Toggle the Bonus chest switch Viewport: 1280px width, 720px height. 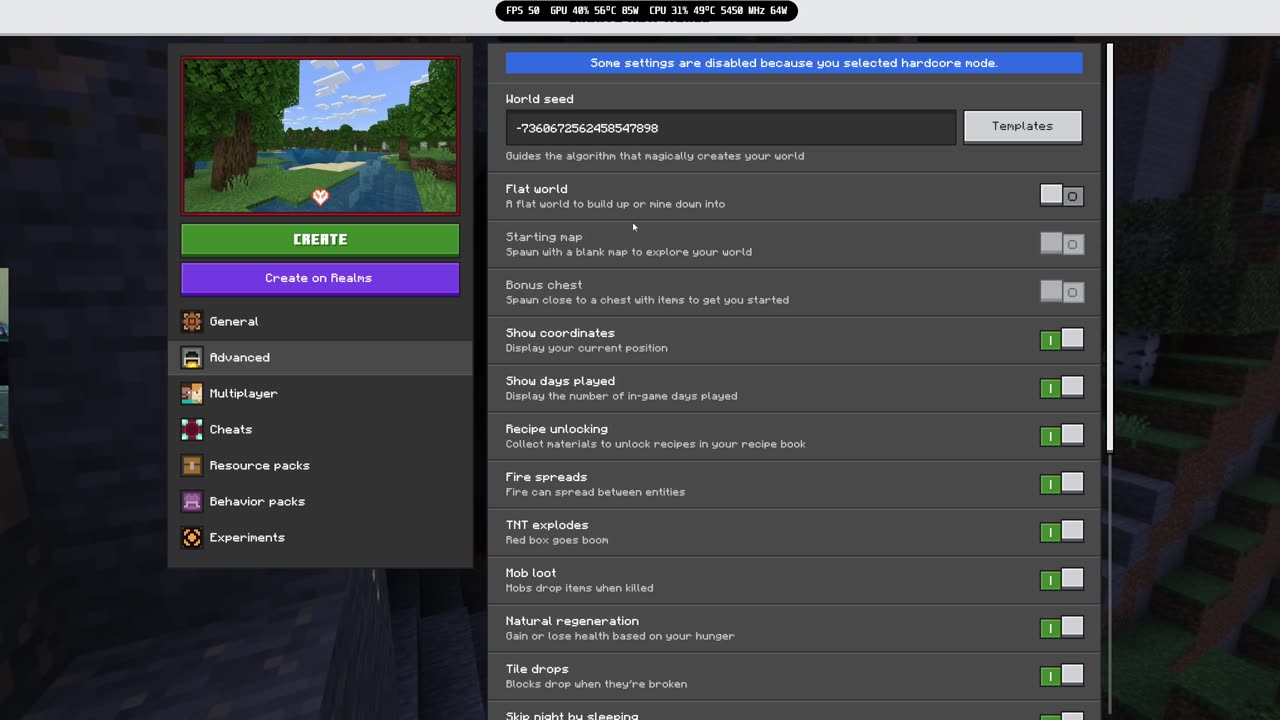pyautogui.click(x=1061, y=292)
